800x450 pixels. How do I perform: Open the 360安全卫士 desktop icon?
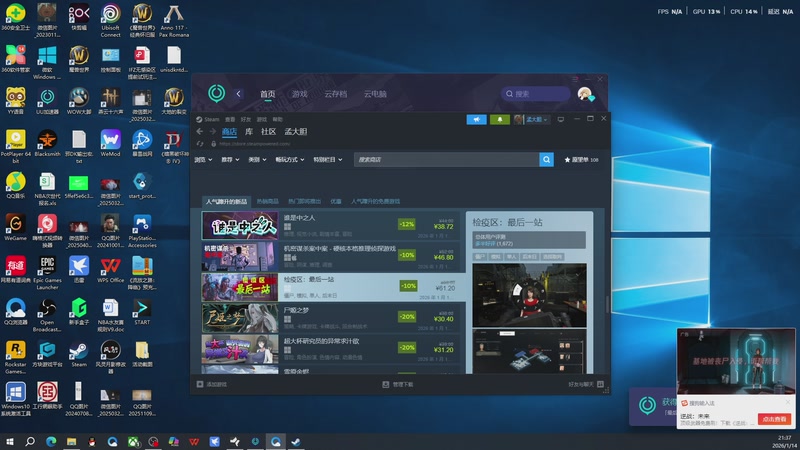tap(15, 17)
